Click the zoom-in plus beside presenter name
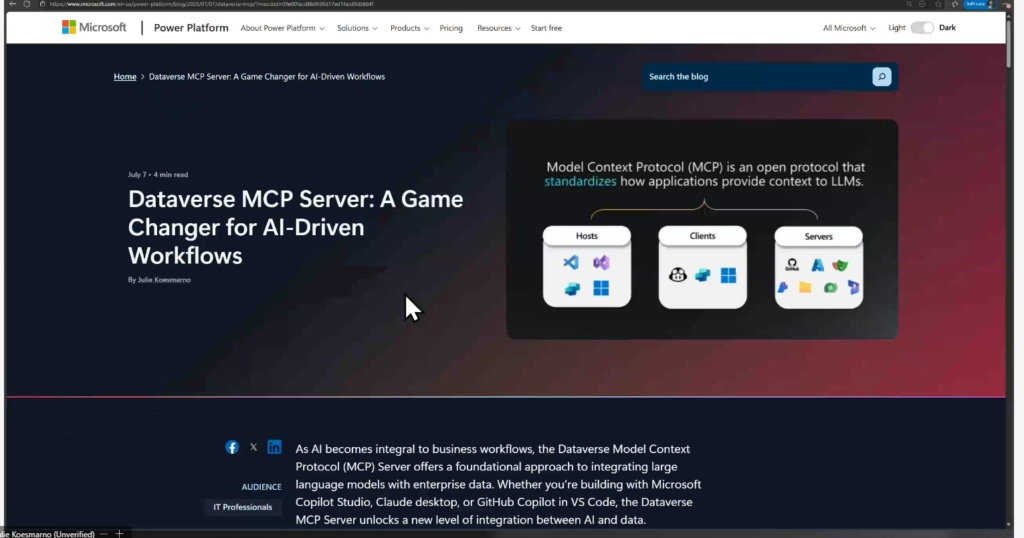1024x538 pixels. click(119, 534)
